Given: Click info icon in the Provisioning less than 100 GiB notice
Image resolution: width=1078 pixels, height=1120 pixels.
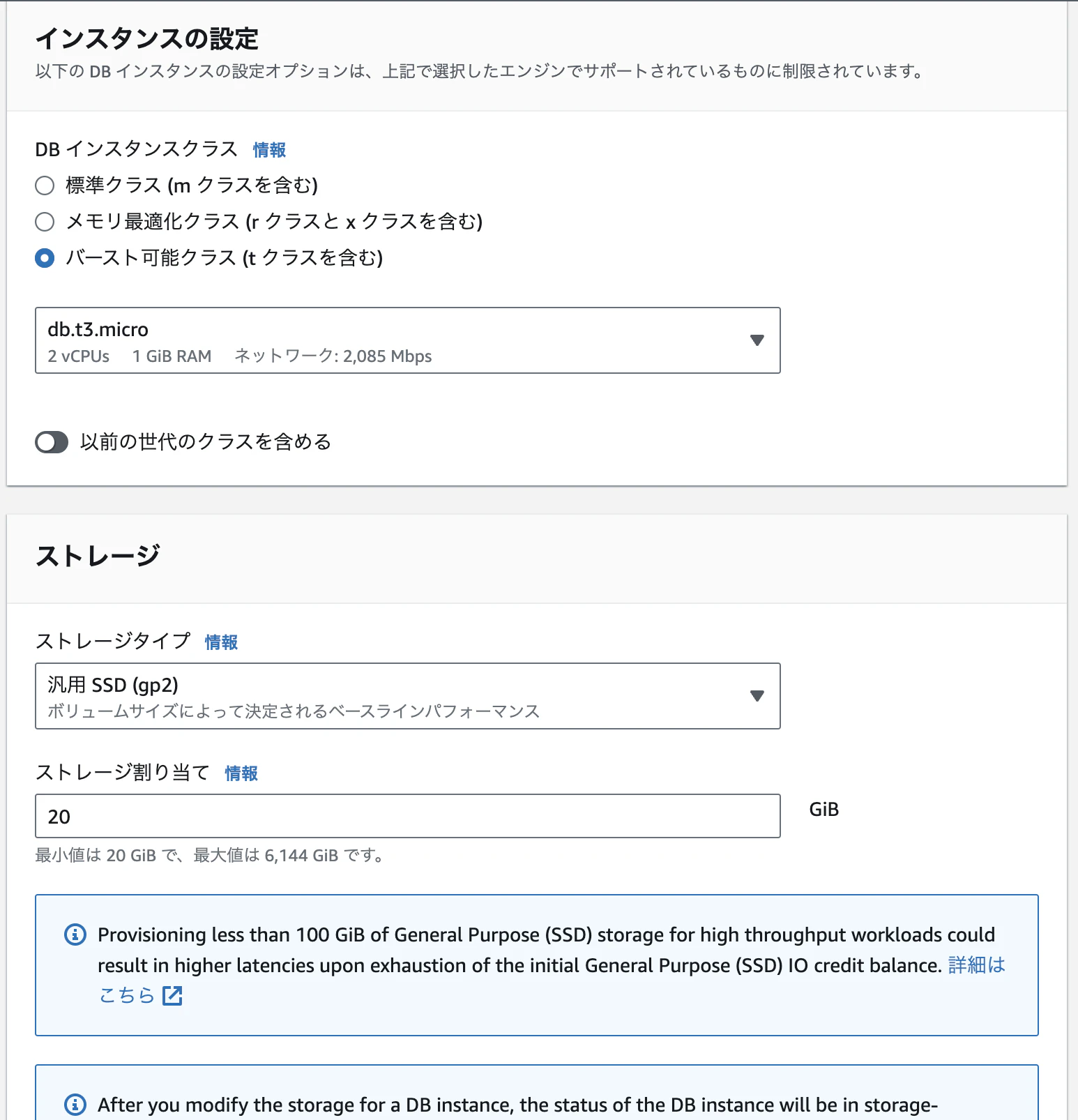Looking at the screenshot, I should pyautogui.click(x=75, y=934).
